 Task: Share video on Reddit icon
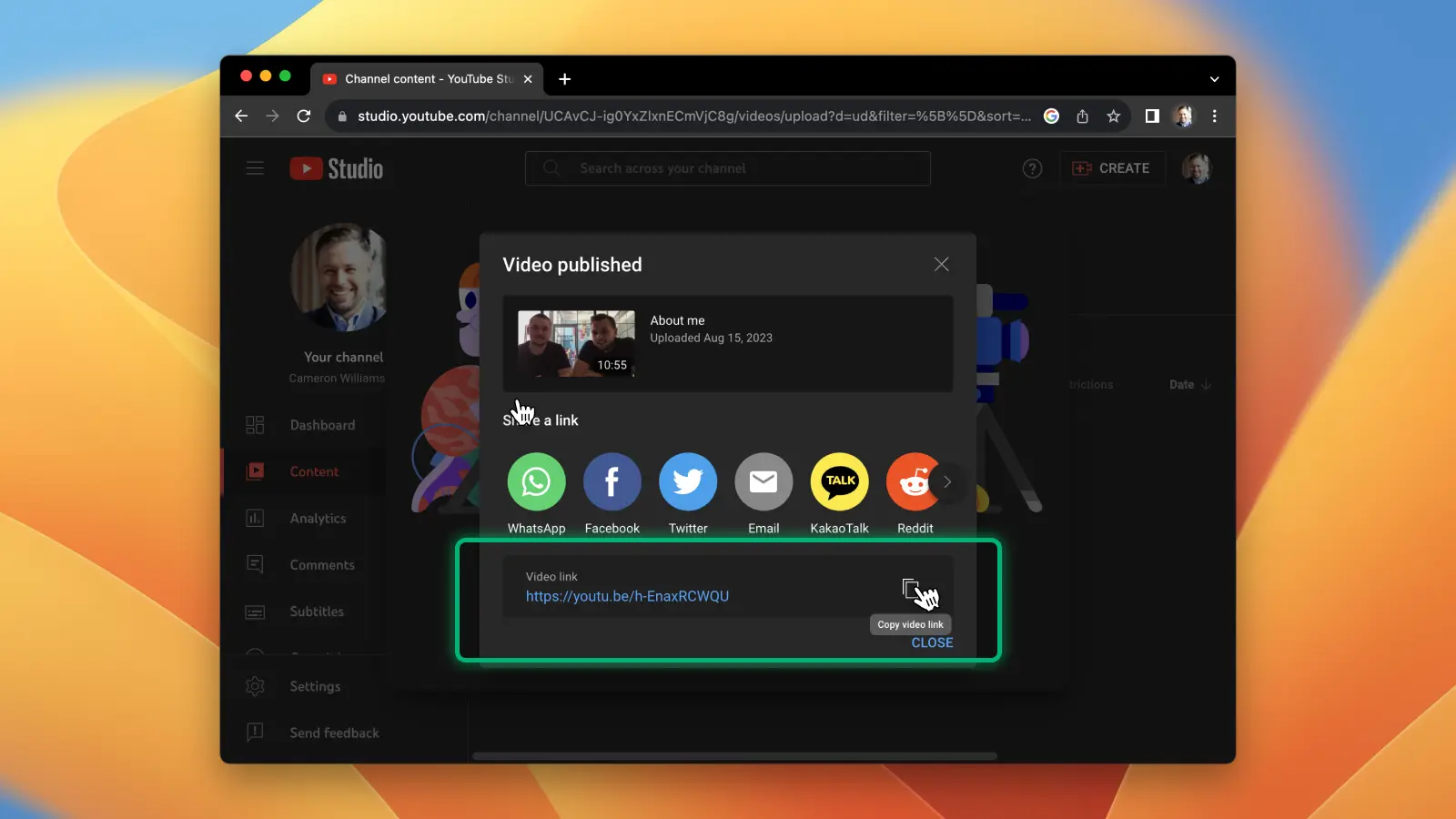[x=912, y=481]
